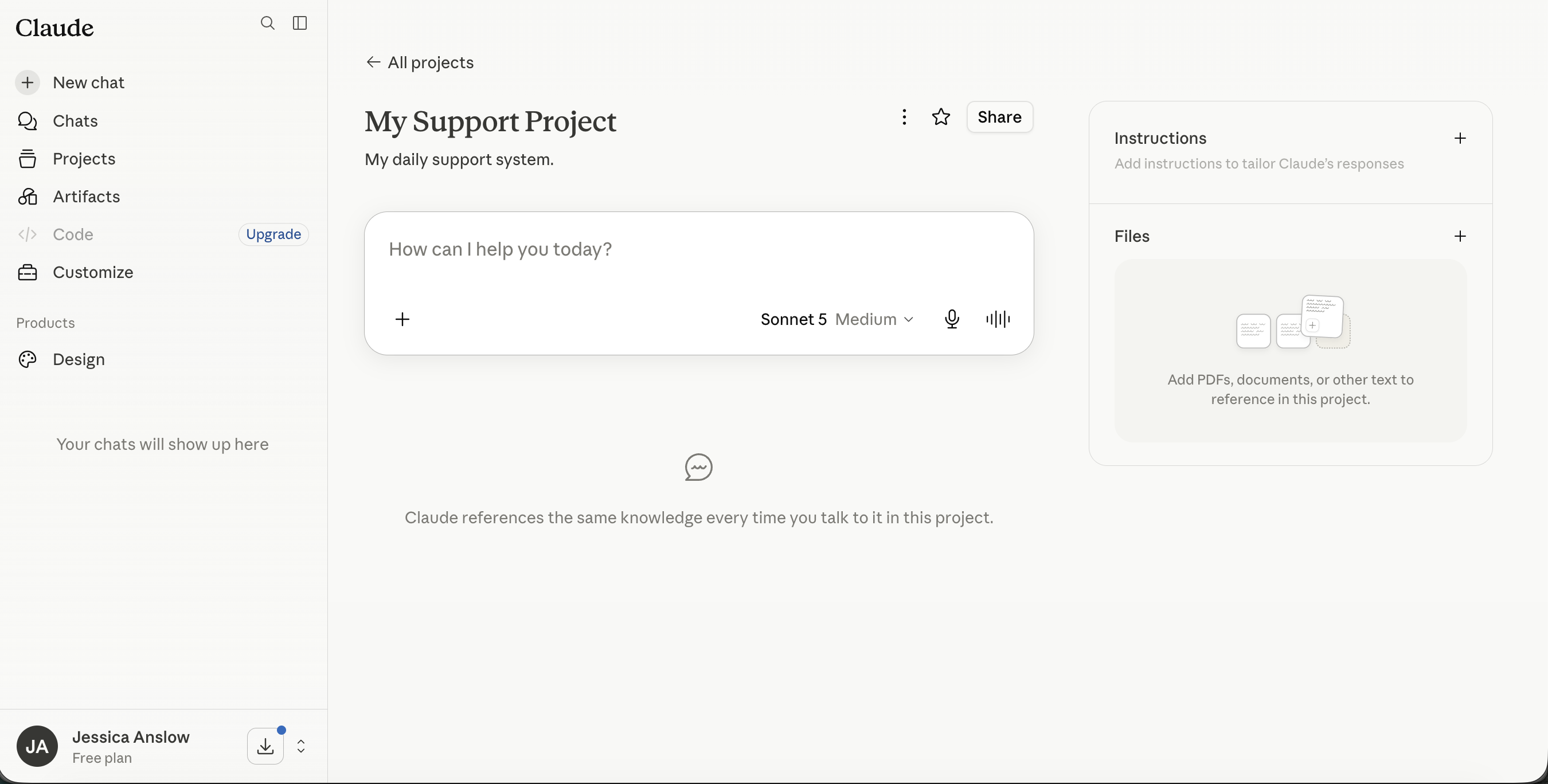The width and height of the screenshot is (1548, 784).
Task: Click the back arrow beside All projects
Action: [373, 62]
